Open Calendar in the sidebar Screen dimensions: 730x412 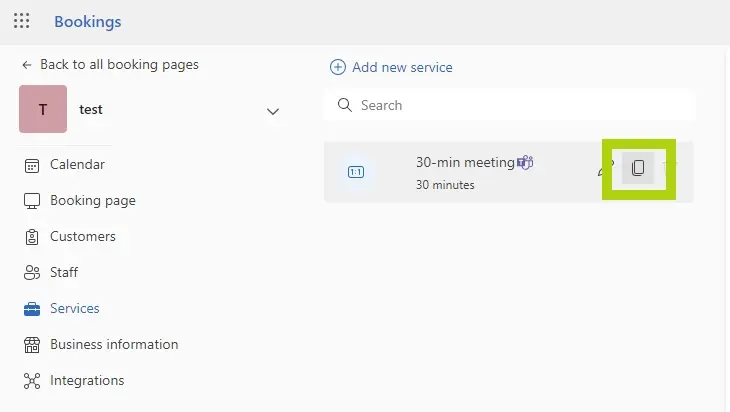pos(77,164)
